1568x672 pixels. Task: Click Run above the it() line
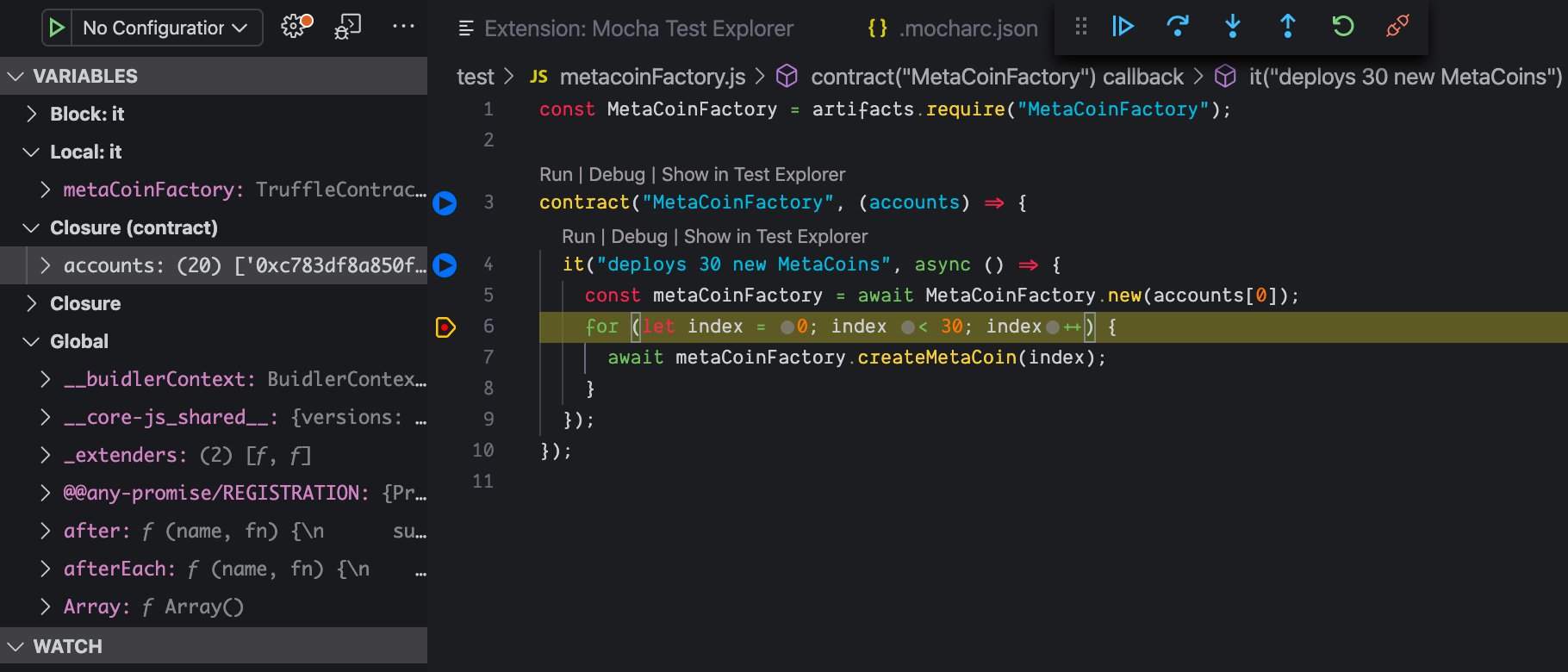pos(578,236)
